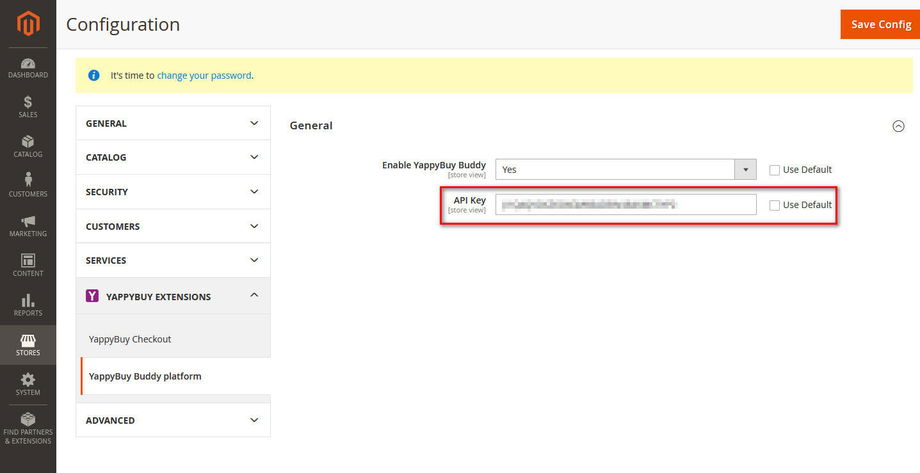Screen dimensions: 920x473
Task: Click the Configuration page title
Action: pos(123,25)
